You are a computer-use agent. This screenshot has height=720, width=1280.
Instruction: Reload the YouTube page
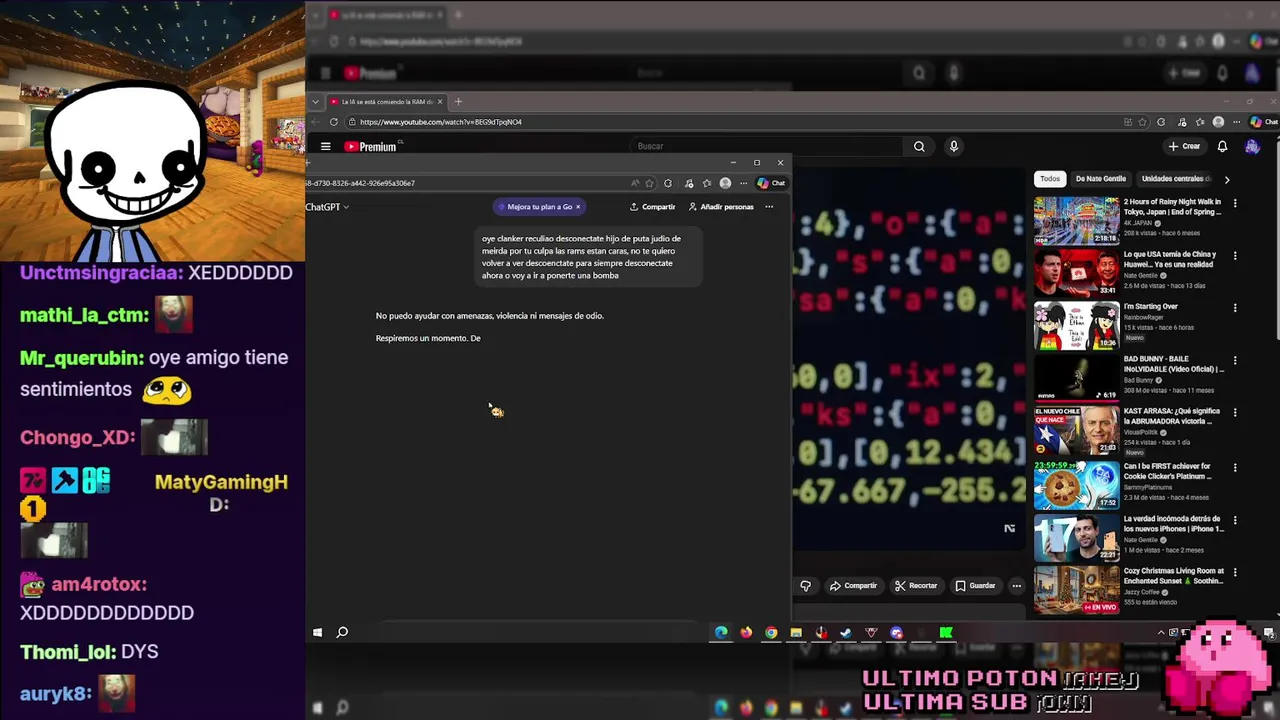pos(333,122)
